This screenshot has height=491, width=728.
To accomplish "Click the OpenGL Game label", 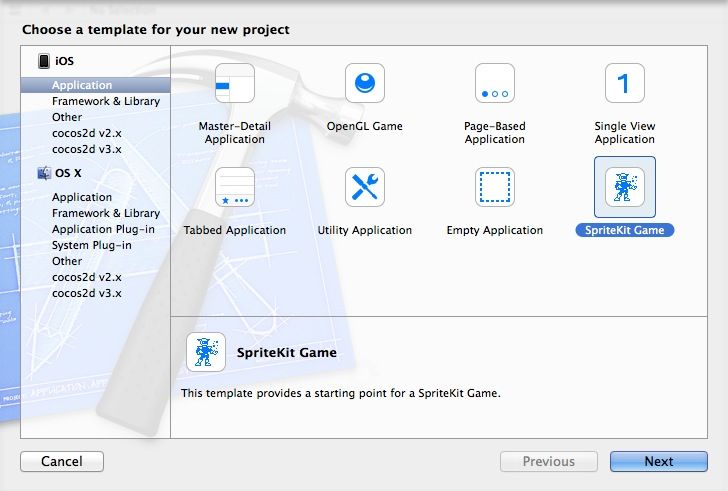I will [x=364, y=126].
